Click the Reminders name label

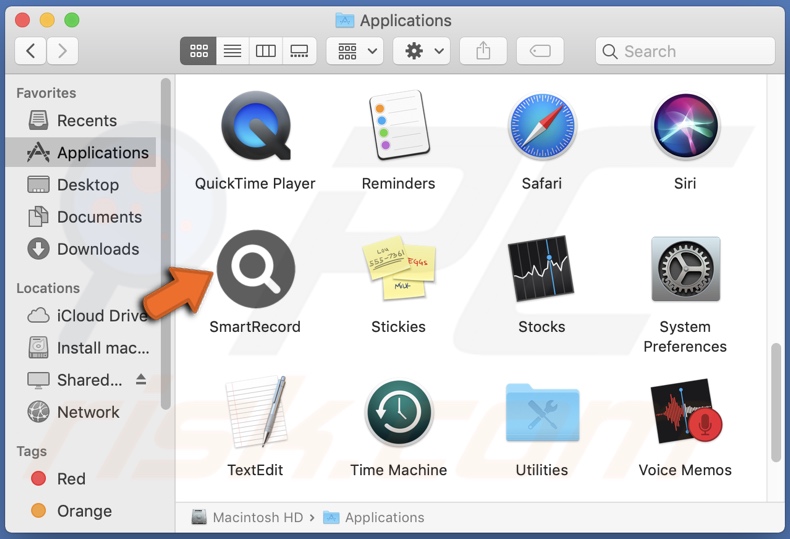pyautogui.click(x=399, y=183)
